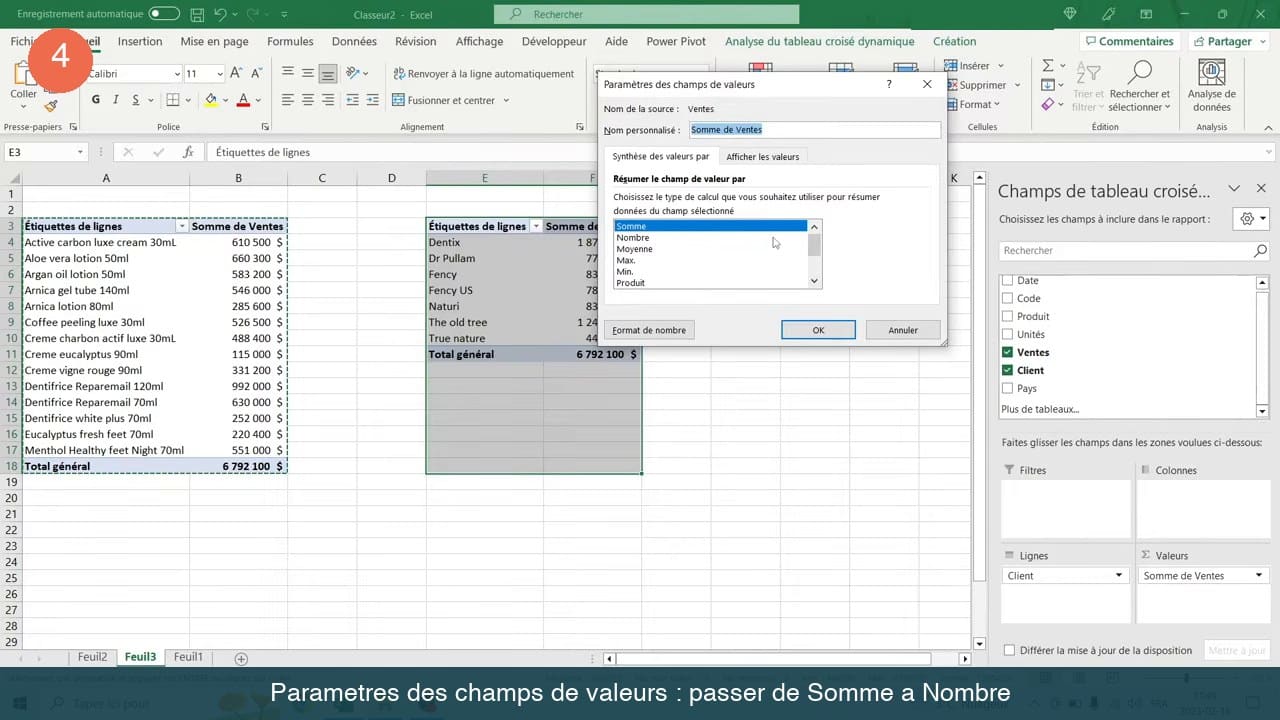Check the Date field checkbox
Screen dimensions: 1280x720
(x=1007, y=281)
